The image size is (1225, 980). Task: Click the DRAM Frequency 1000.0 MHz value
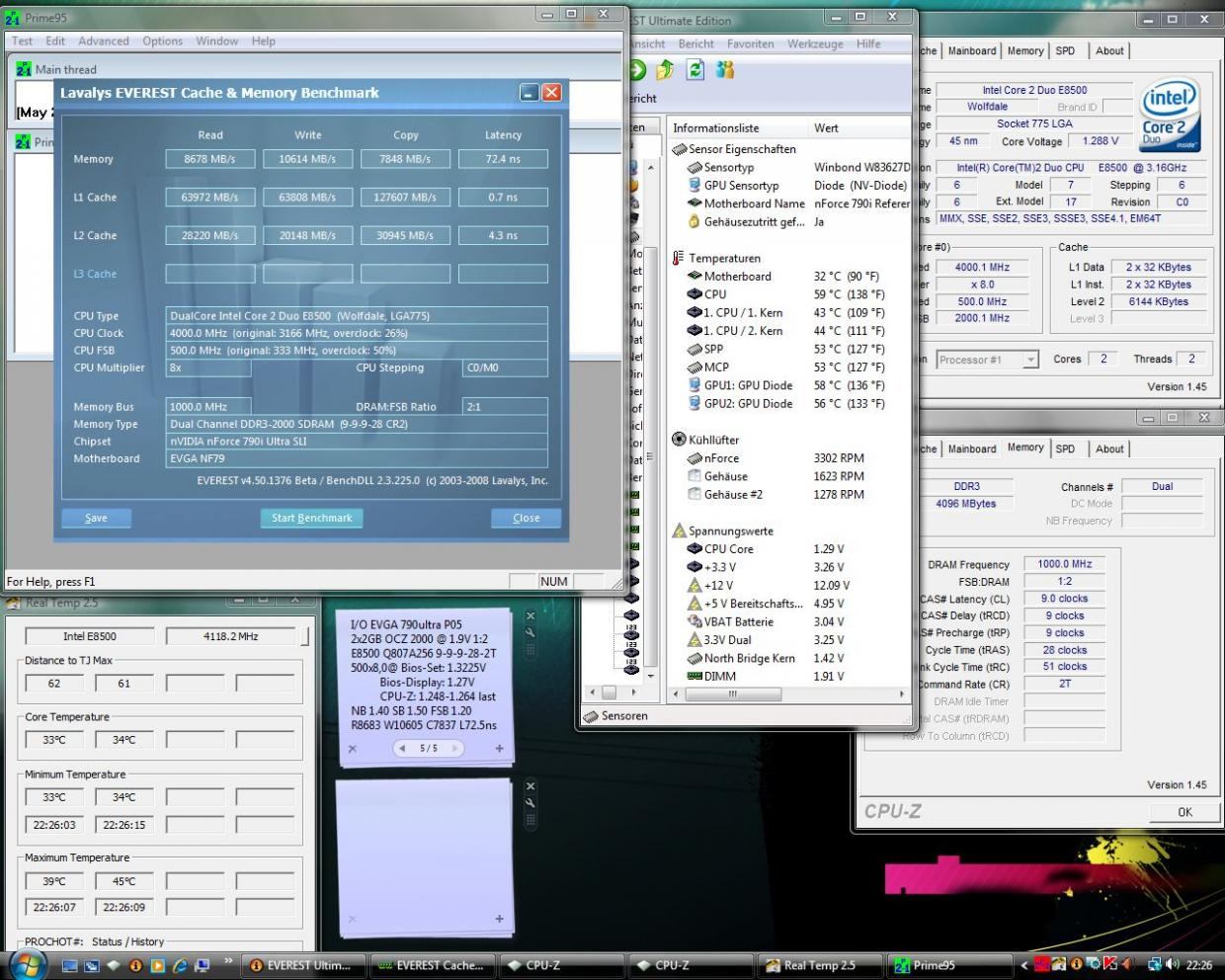tap(1065, 564)
